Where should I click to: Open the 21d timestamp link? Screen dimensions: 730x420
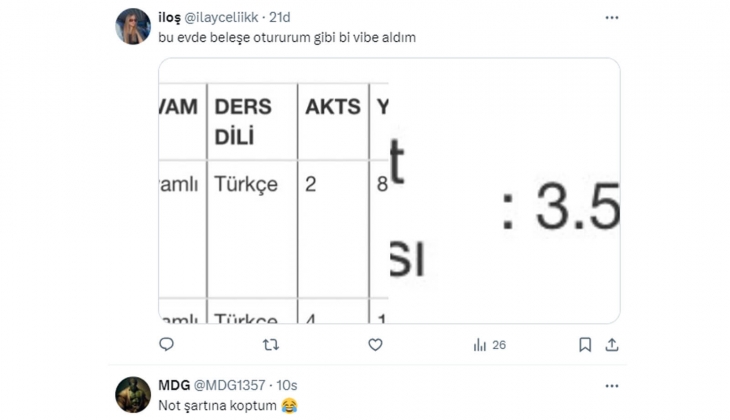(281, 18)
